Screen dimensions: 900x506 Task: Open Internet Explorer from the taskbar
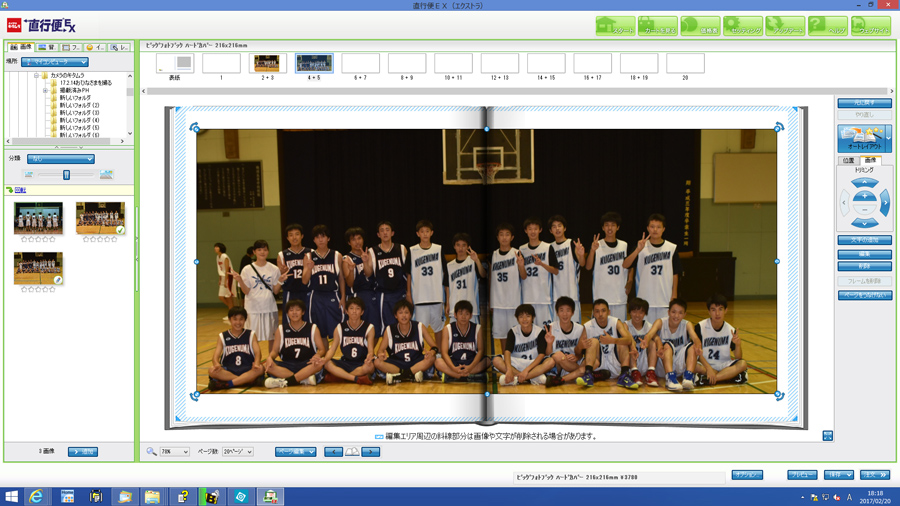[36, 496]
